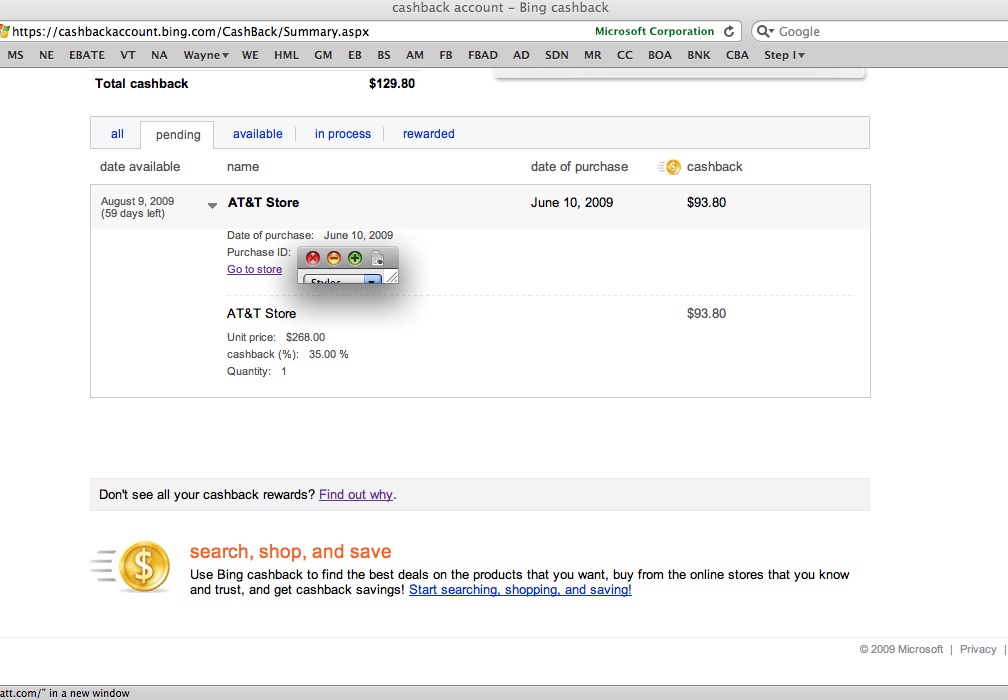Click the 'August 9, 2009' available date

point(137,201)
